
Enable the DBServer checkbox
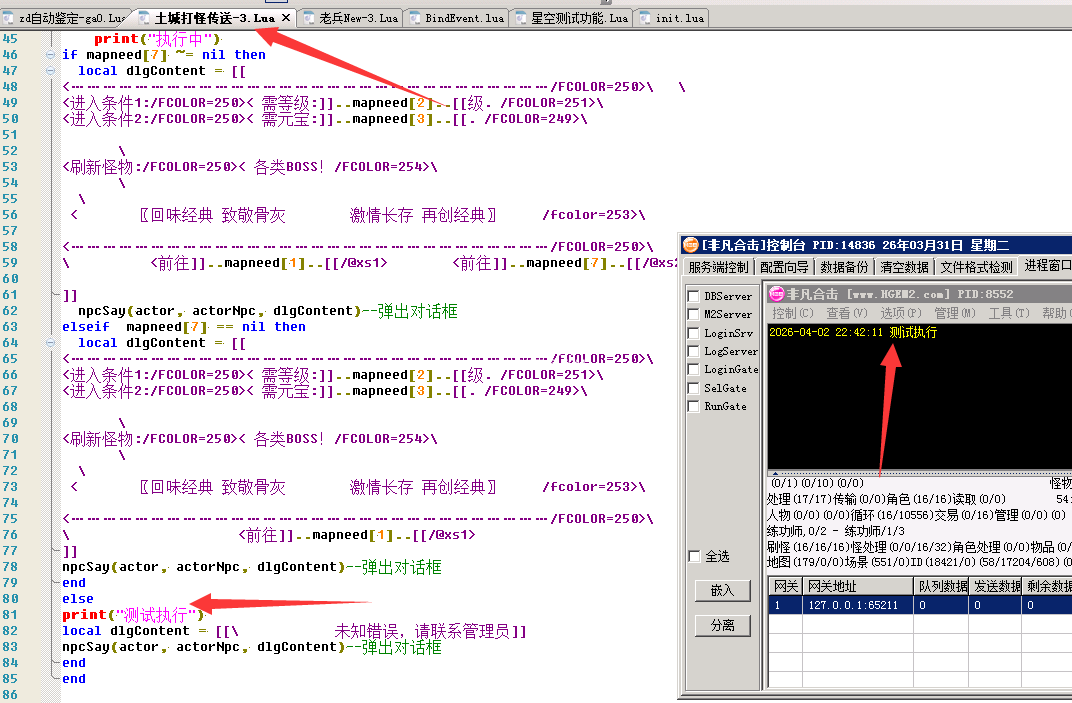click(693, 296)
